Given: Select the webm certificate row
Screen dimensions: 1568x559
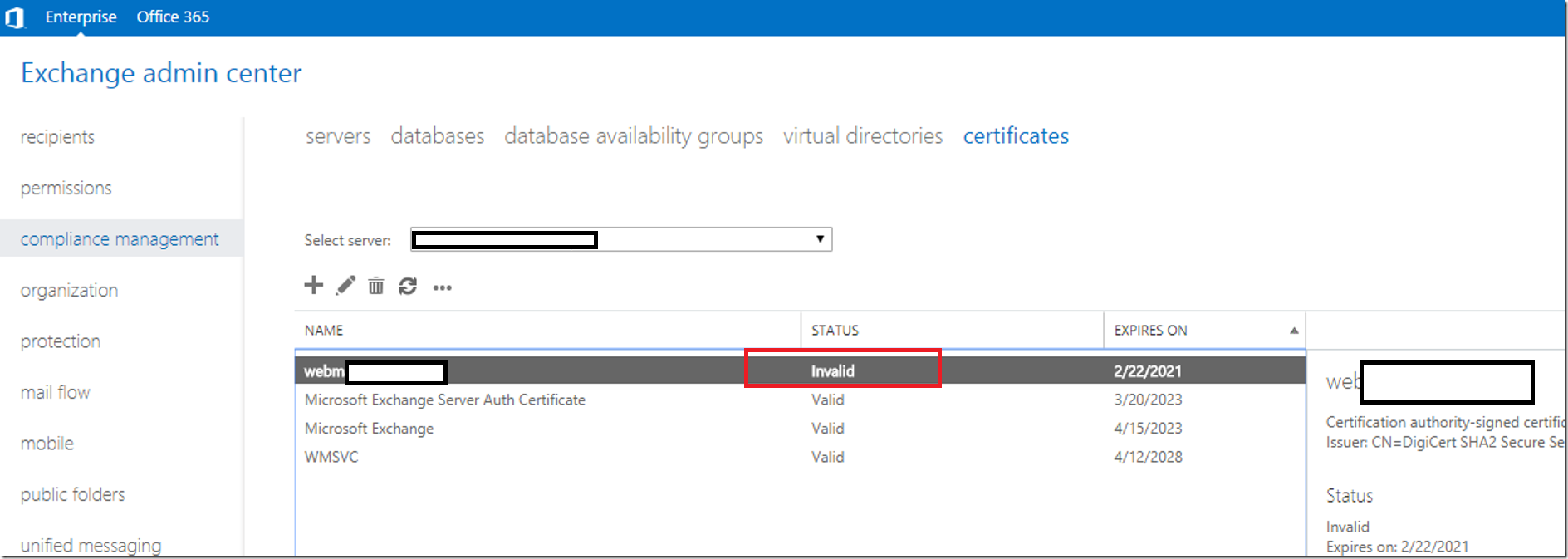Looking at the screenshot, I should (x=800, y=370).
